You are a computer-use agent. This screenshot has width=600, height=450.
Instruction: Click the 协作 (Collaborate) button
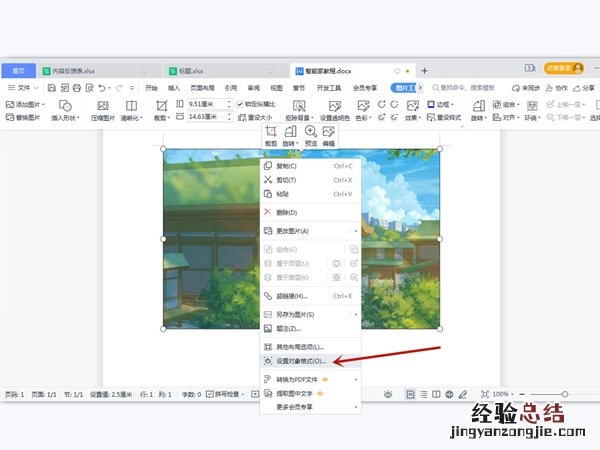tap(556, 88)
